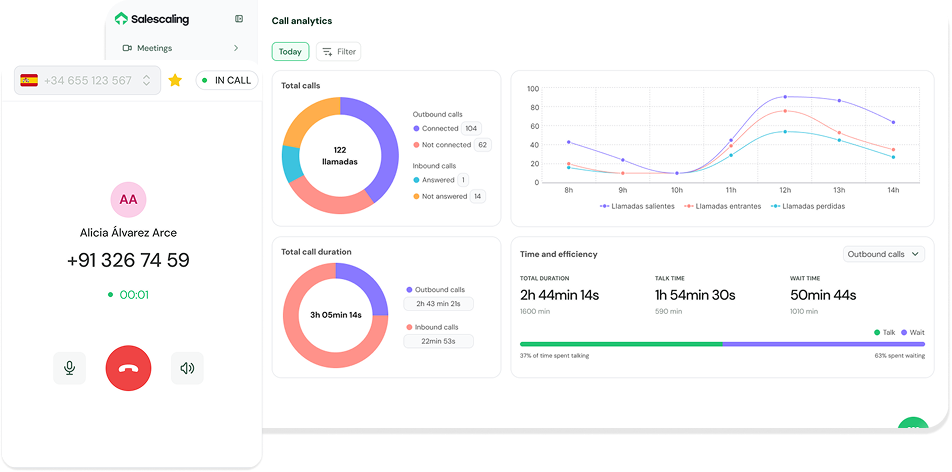Mute the microphone in the call

(69, 368)
